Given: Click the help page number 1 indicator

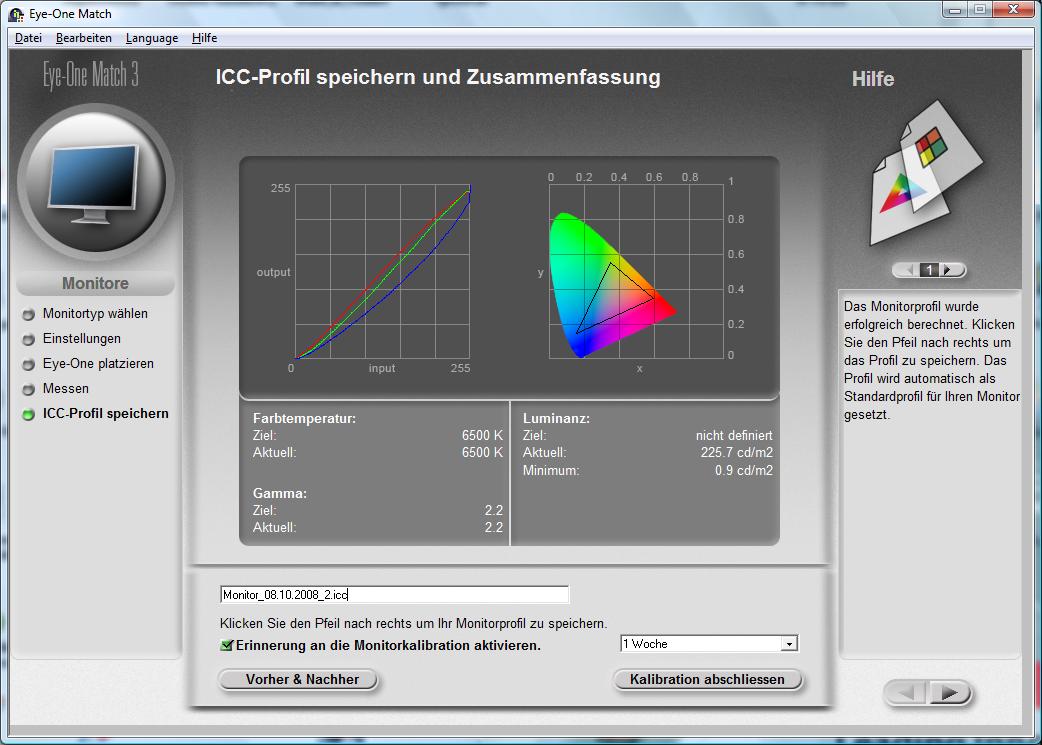Looking at the screenshot, I should click(930, 270).
